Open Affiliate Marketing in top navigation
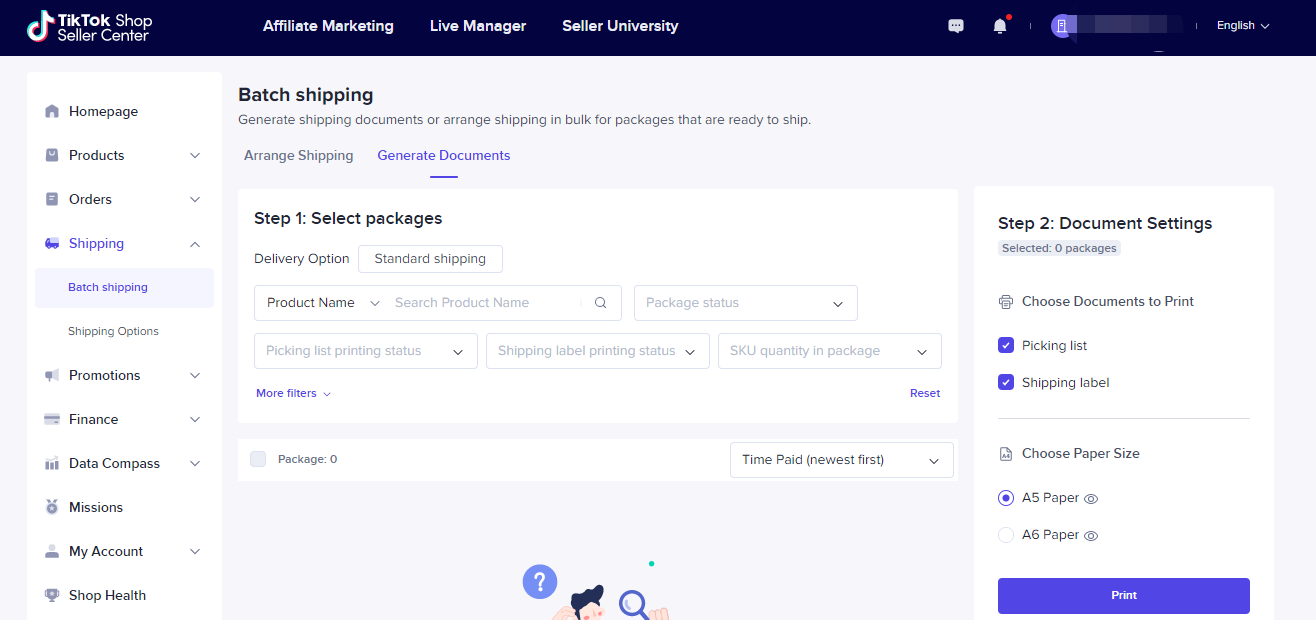Screen dimensions: 1316x620 [x=328, y=26]
